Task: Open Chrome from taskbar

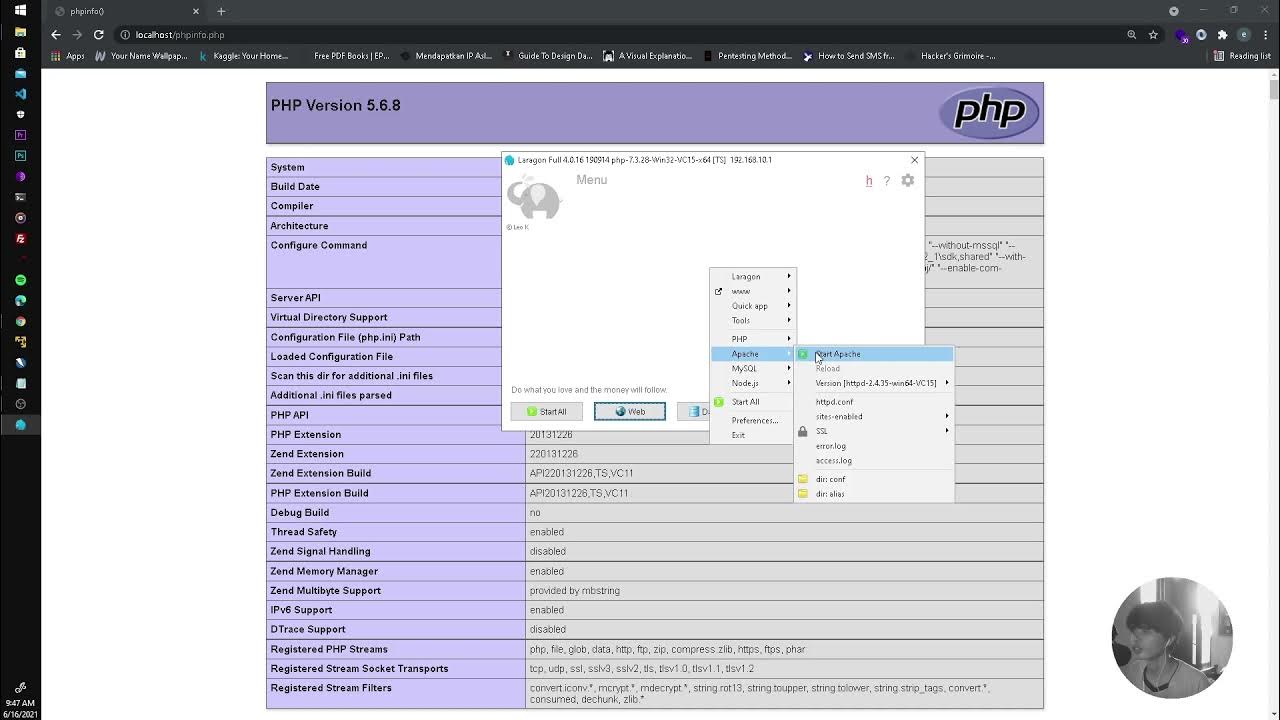Action: (20, 321)
